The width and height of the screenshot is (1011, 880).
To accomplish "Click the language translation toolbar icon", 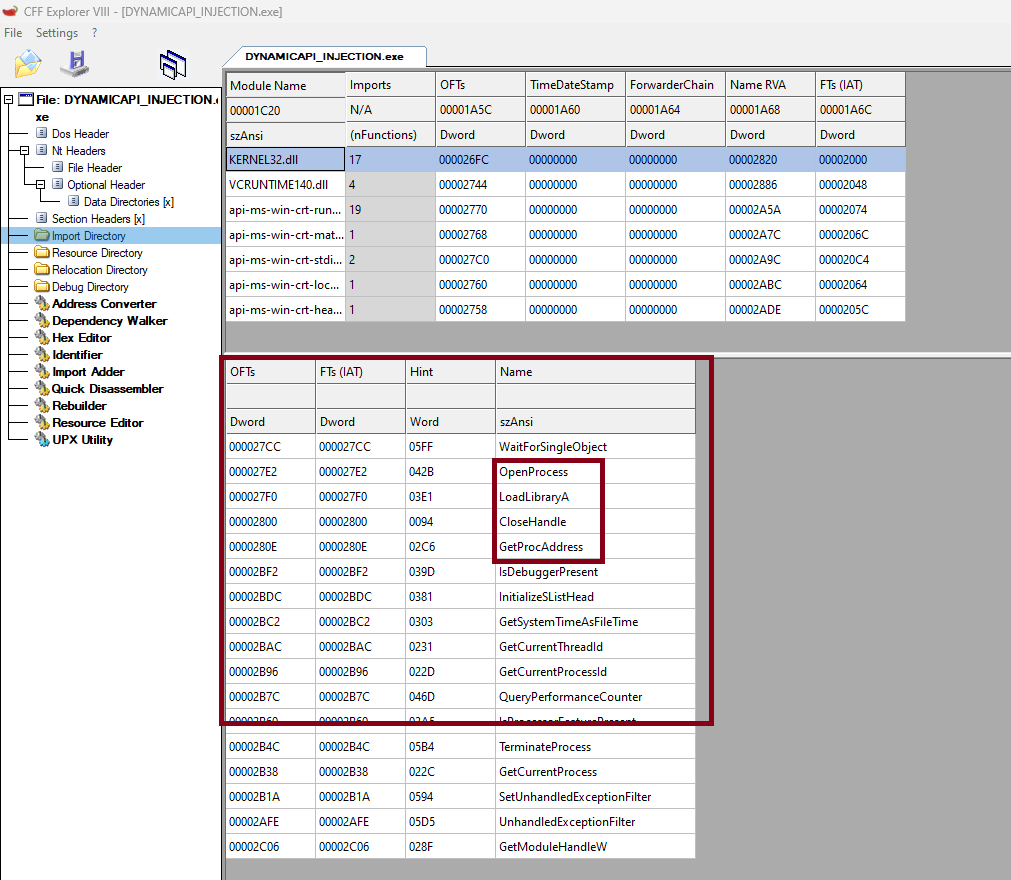I will [x=172, y=63].
